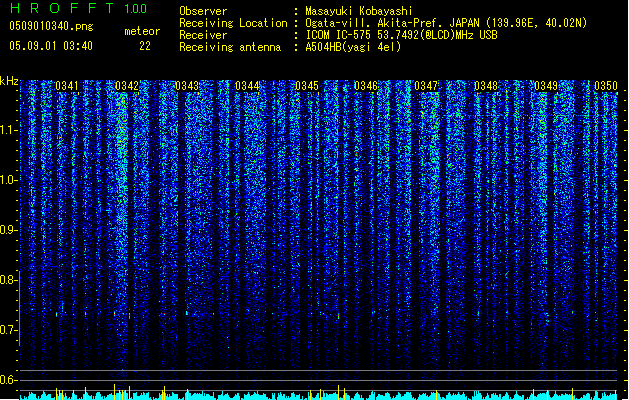The width and height of the screenshot is (629, 400).
Task: Click the HROFFT 1.0.0 title text
Action: pyautogui.click(x=79, y=8)
